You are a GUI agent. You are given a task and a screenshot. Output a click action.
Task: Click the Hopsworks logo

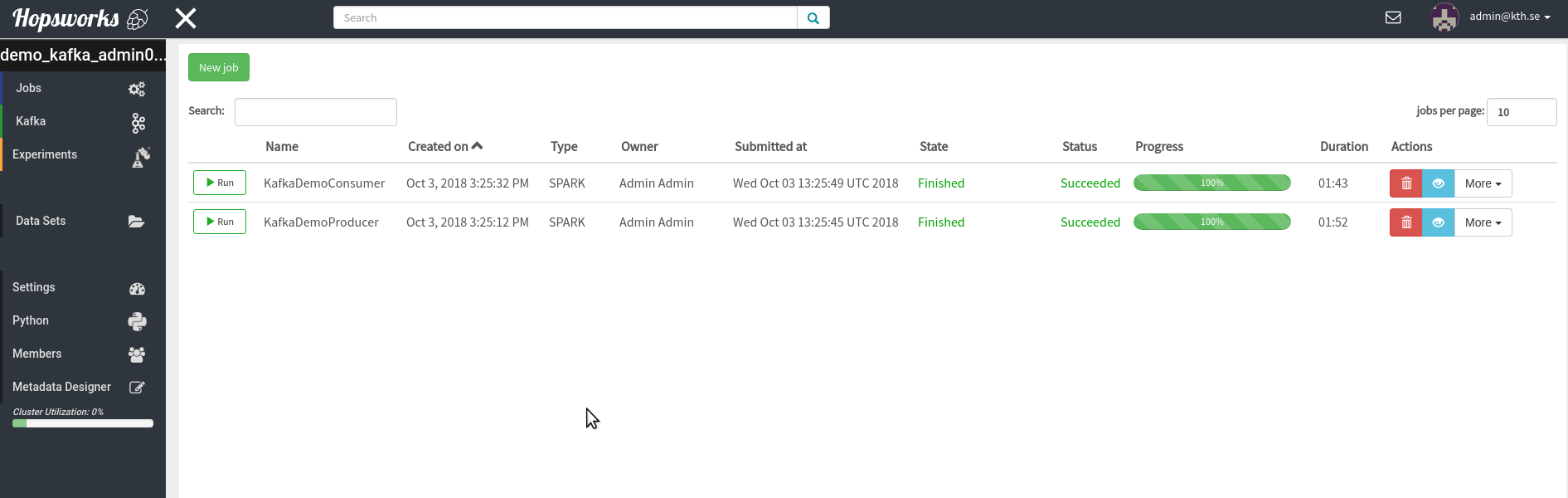pyautogui.click(x=80, y=18)
